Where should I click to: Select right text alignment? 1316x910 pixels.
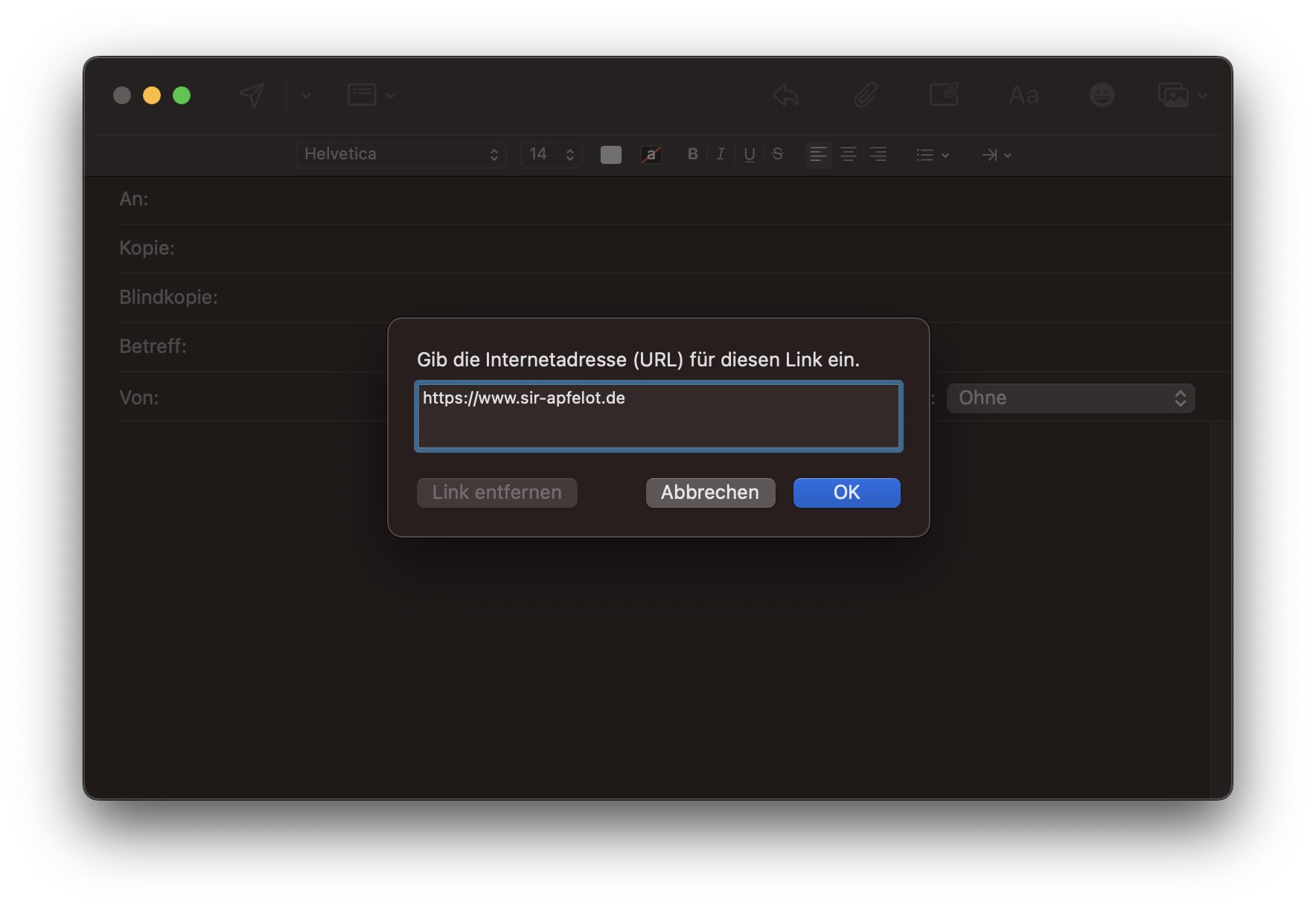[878, 154]
